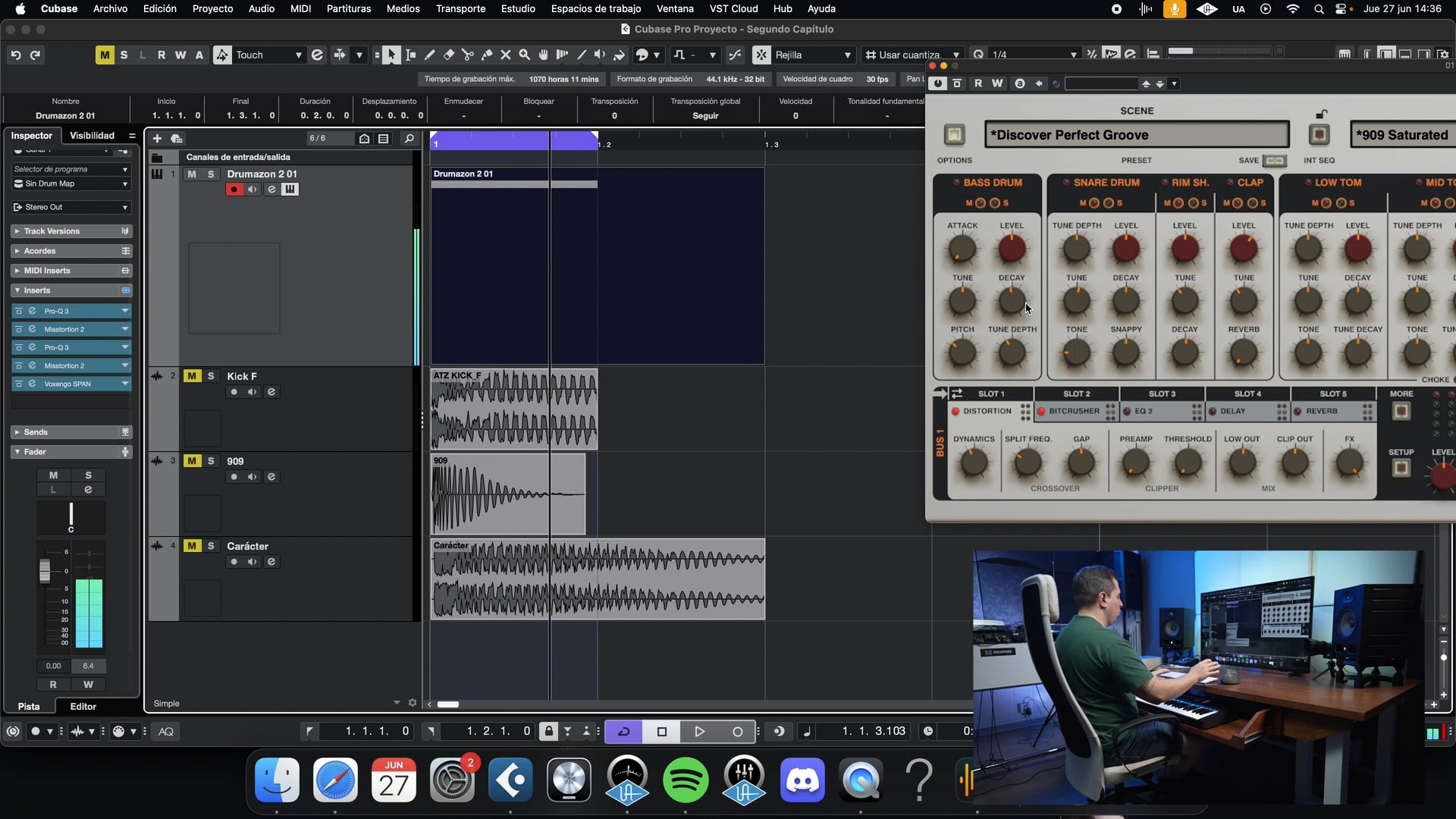Screen dimensions: 1456x819
Task: Click the Drumazon SAVE preset button
Action: tap(1275, 161)
